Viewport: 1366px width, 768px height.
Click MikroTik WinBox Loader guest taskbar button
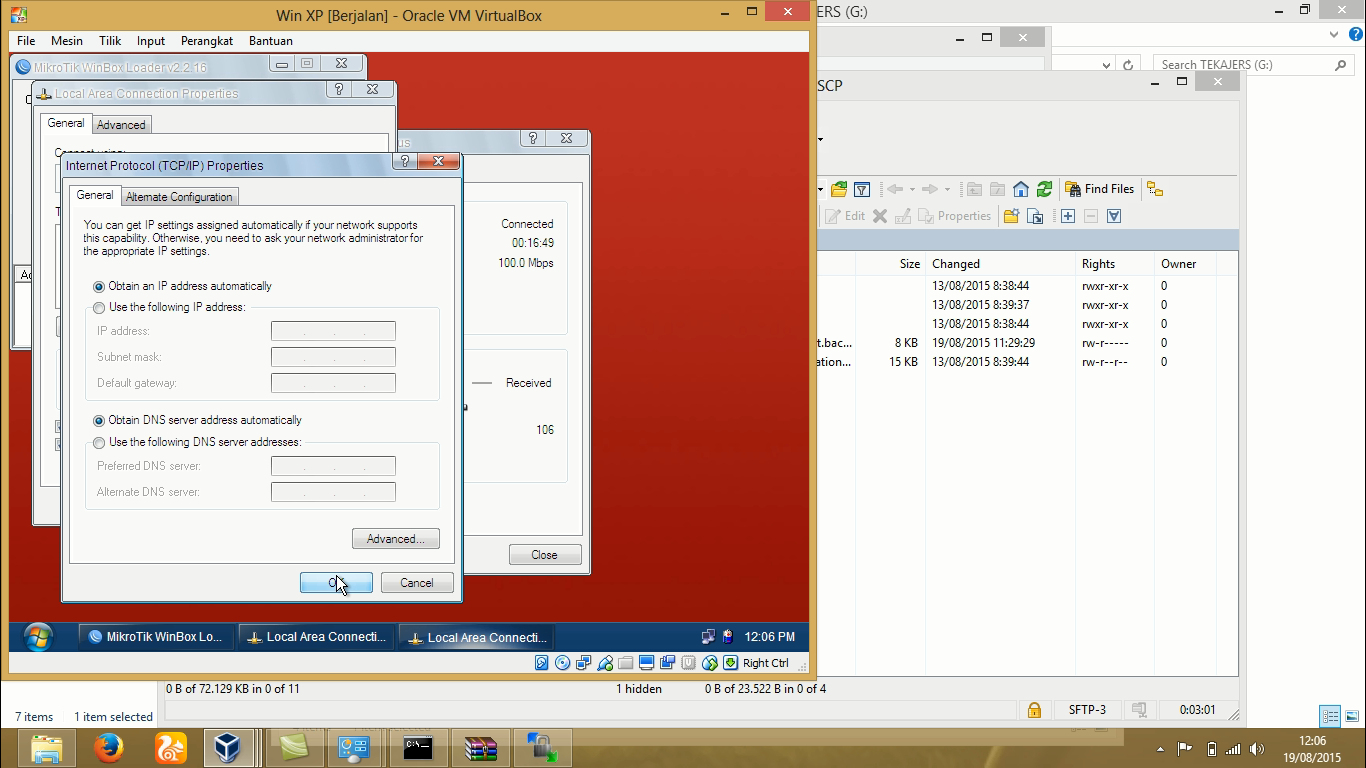click(157, 637)
